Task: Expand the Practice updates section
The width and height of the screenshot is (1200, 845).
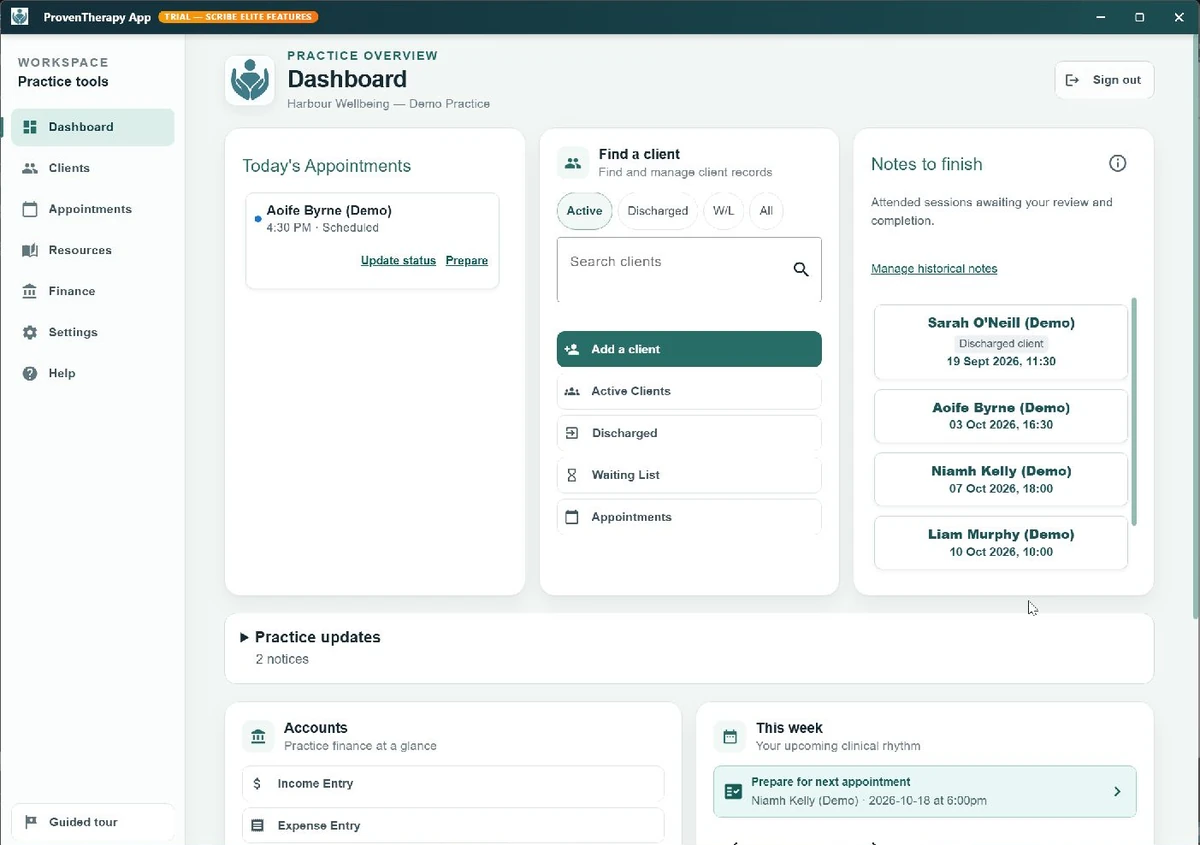Action: pyautogui.click(x=689, y=648)
